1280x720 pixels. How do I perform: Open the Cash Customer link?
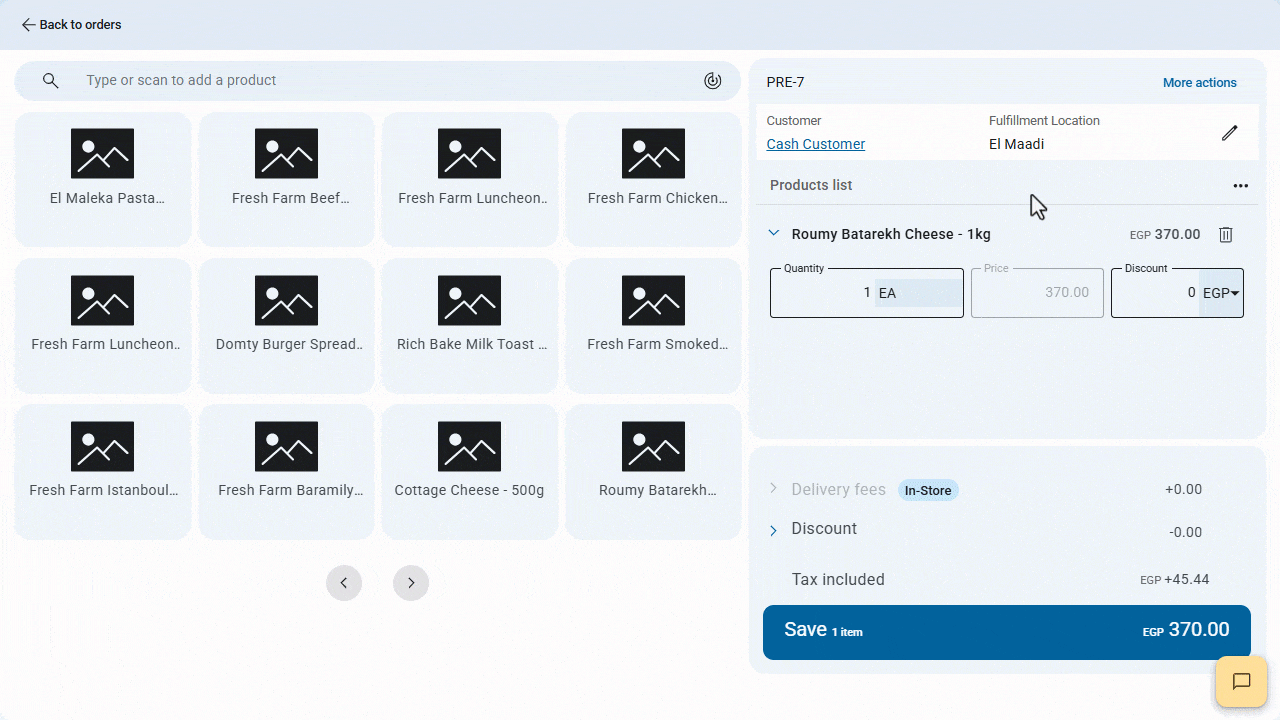pos(815,144)
